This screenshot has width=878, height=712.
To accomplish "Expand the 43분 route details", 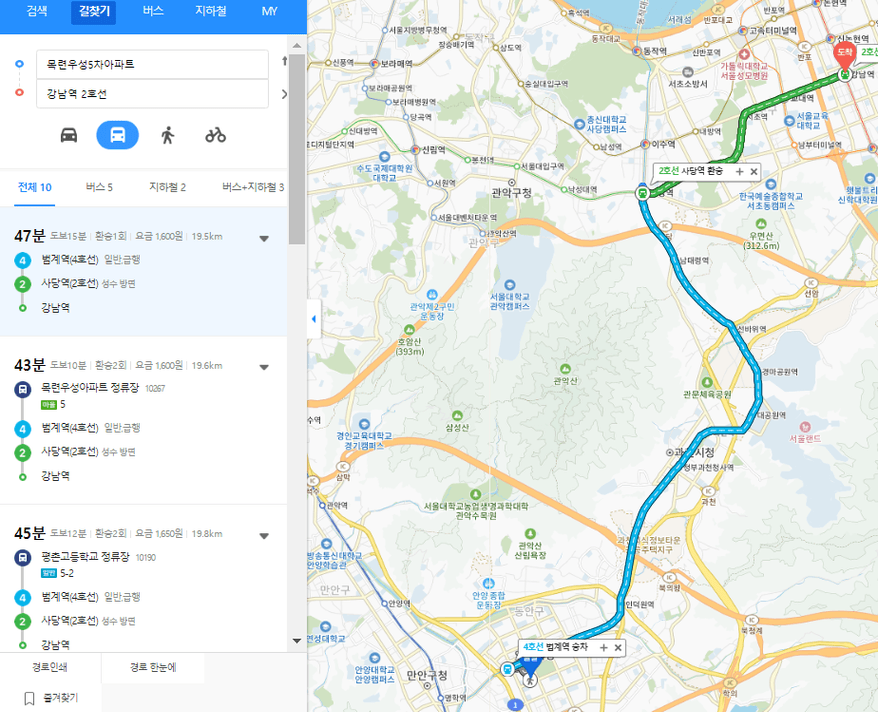I will (x=264, y=367).
